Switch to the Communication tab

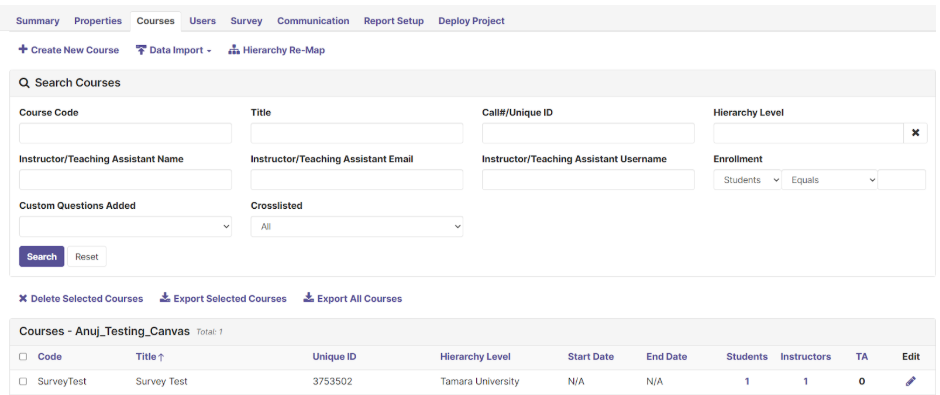[313, 20]
